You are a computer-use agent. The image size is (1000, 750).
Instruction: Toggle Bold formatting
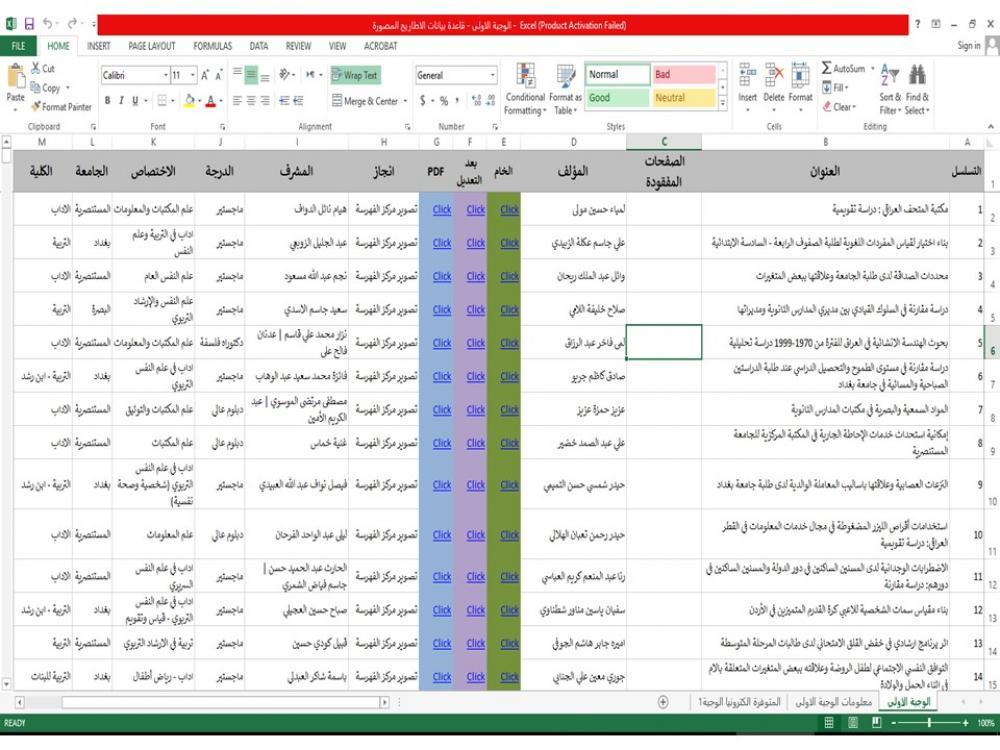108,101
